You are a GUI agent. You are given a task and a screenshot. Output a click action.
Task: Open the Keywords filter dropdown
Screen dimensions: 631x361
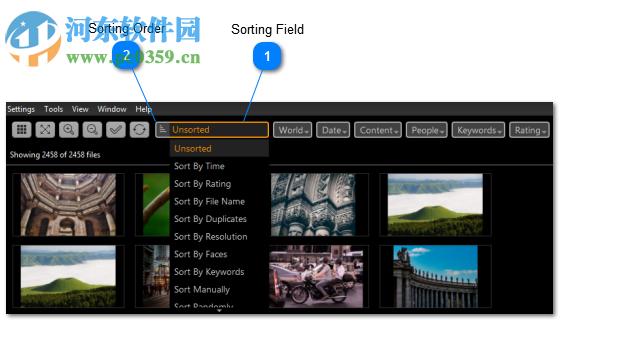point(478,130)
